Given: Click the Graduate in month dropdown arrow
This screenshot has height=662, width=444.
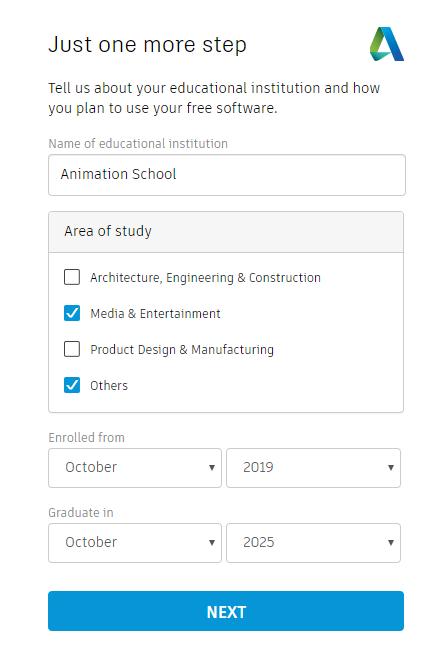Looking at the screenshot, I should (212, 543).
